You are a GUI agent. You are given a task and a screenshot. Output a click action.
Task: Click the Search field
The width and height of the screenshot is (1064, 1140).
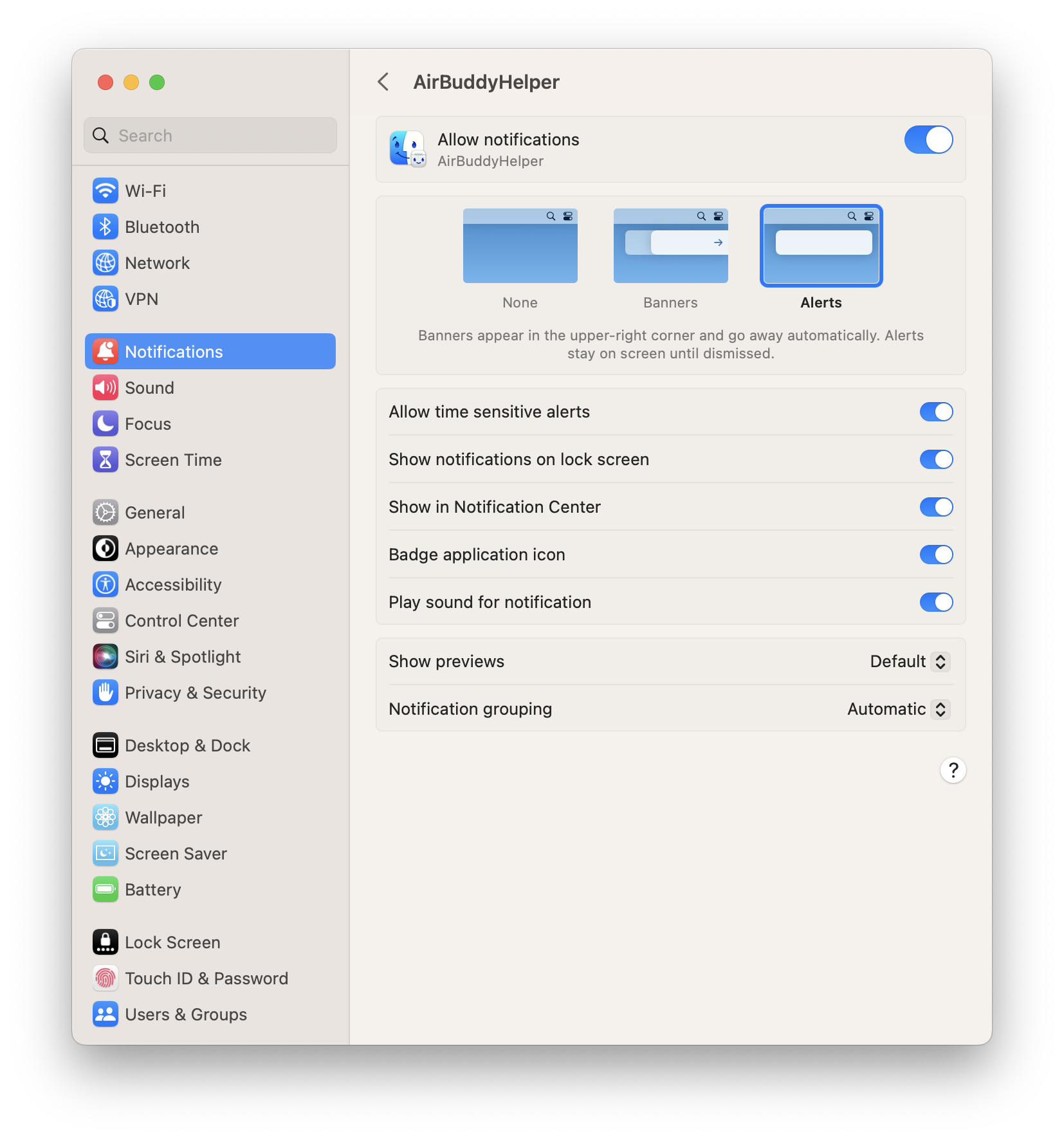click(x=210, y=135)
